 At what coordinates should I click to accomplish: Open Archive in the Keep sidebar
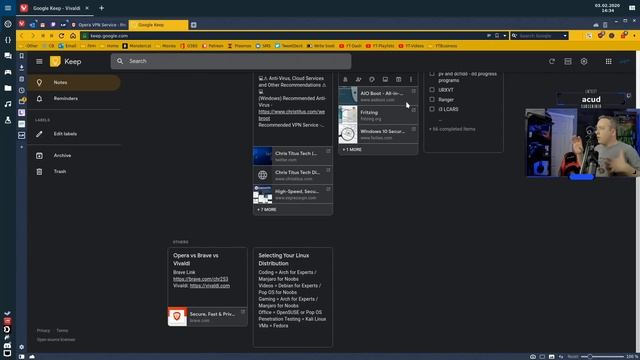(x=74, y=156)
